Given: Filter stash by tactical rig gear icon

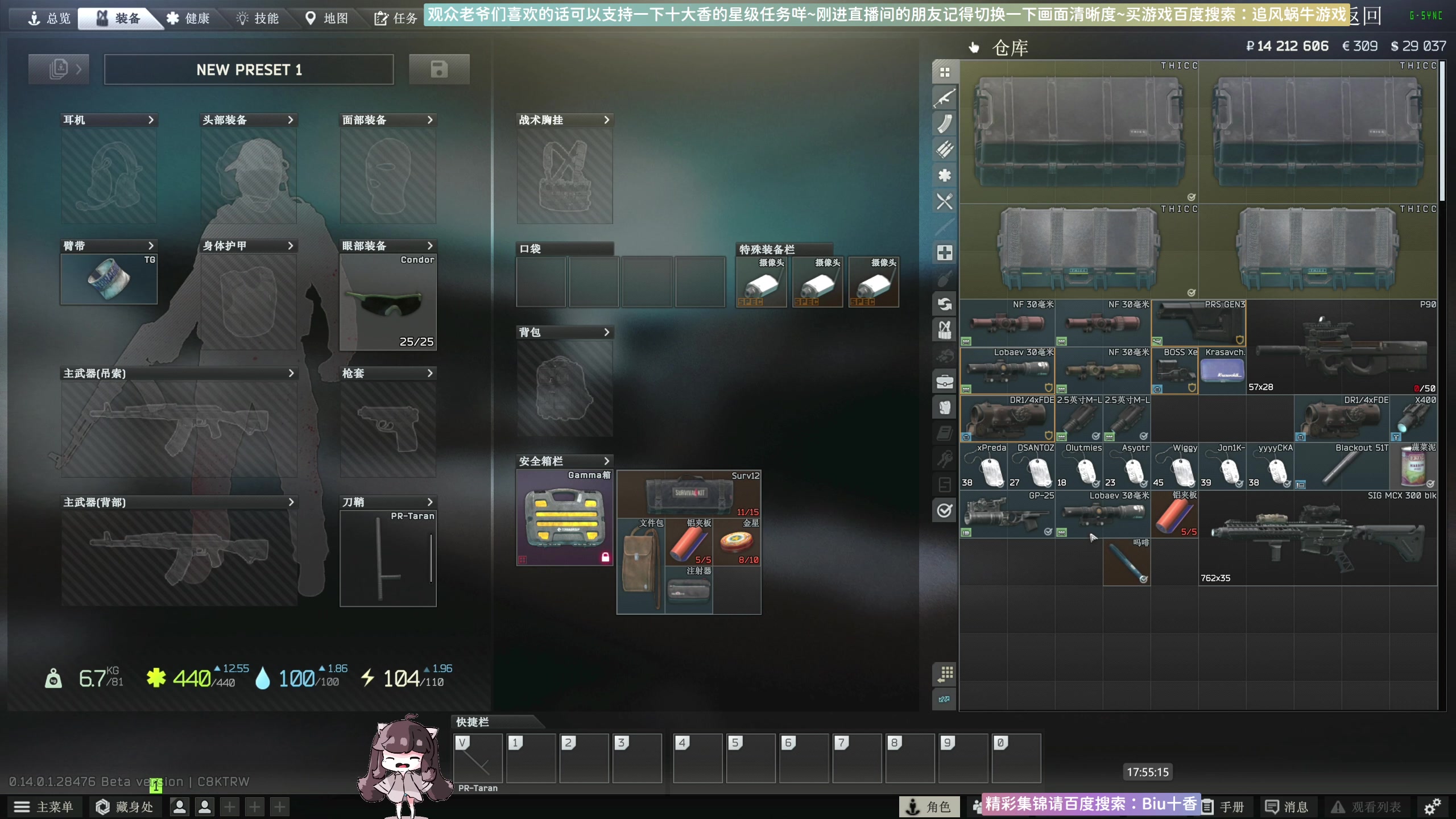Looking at the screenshot, I should [945, 330].
